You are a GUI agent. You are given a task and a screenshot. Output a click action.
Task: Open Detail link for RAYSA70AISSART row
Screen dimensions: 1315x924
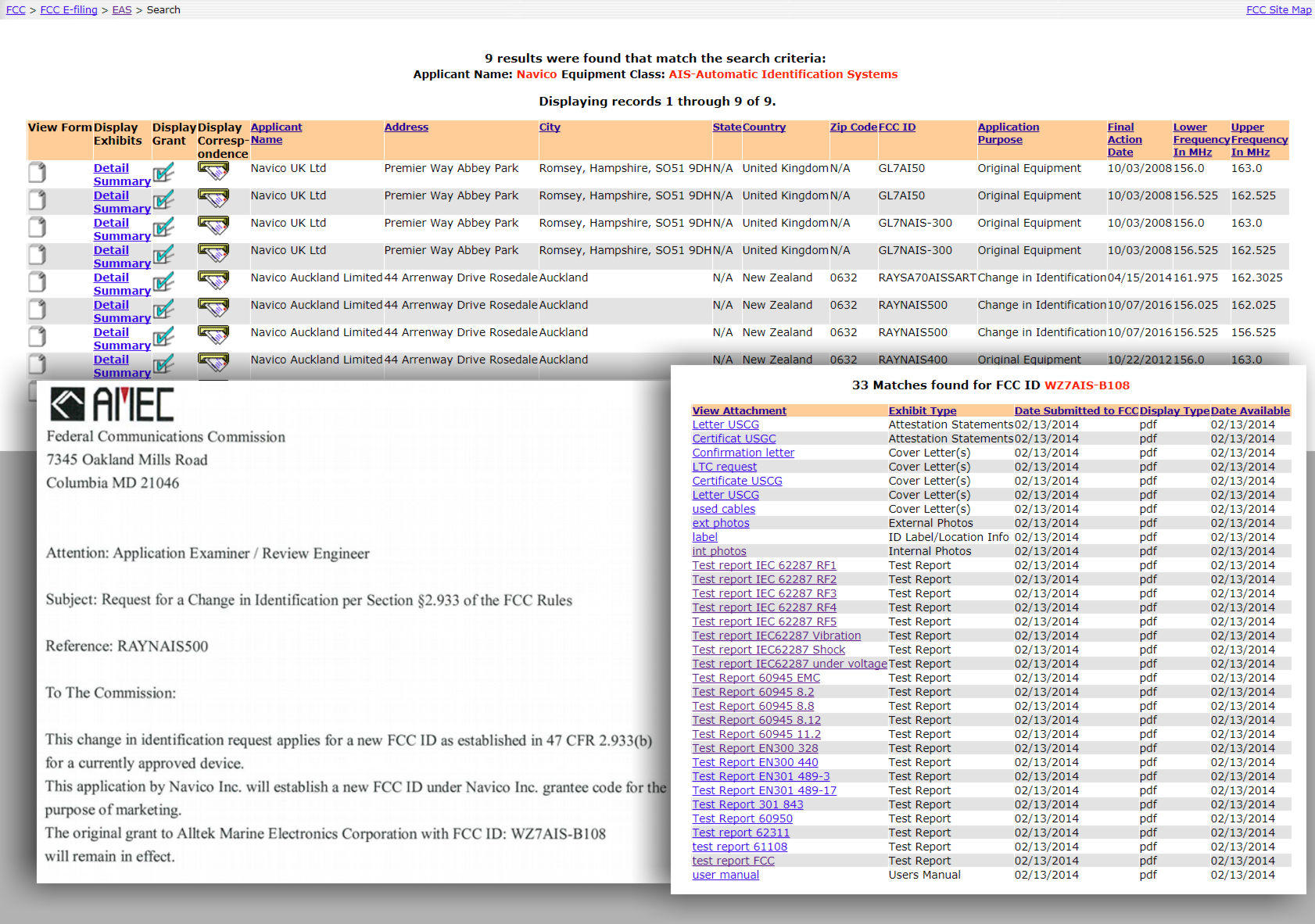pyautogui.click(x=111, y=278)
